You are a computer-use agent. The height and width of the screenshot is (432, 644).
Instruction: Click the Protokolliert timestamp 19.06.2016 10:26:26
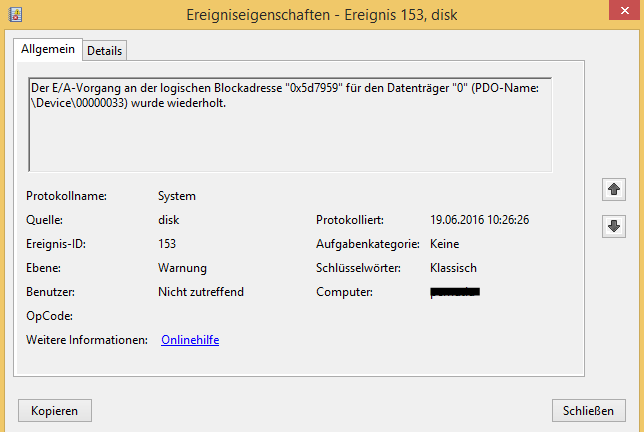pos(479,220)
